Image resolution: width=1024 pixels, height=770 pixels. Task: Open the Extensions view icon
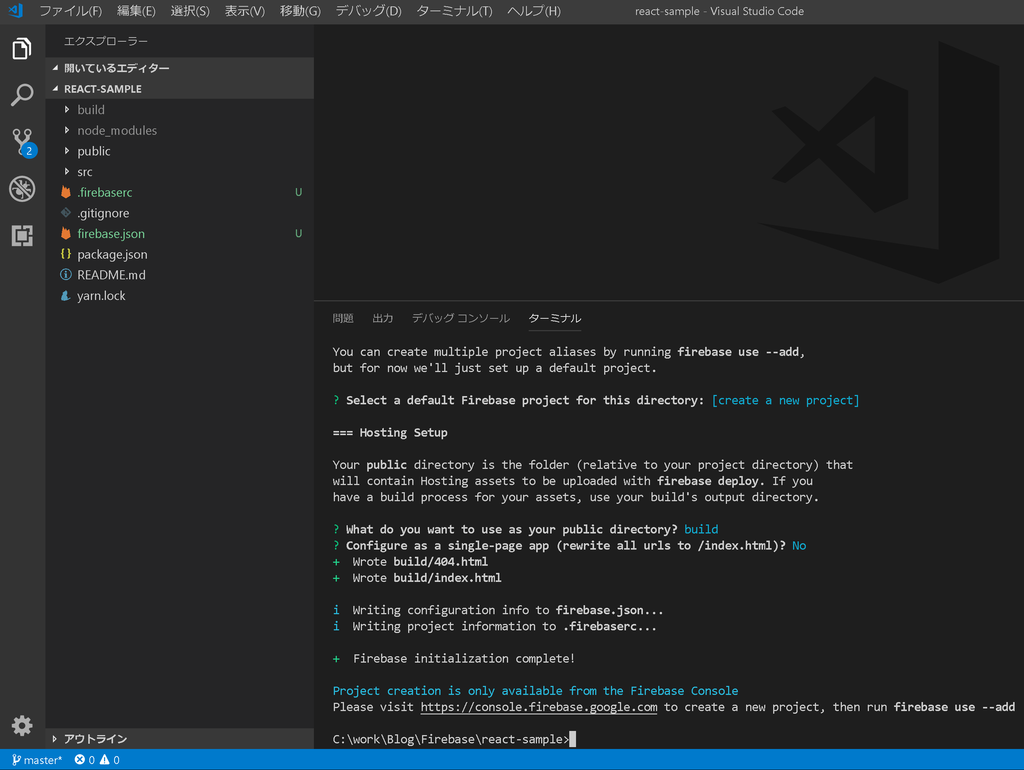[22, 235]
